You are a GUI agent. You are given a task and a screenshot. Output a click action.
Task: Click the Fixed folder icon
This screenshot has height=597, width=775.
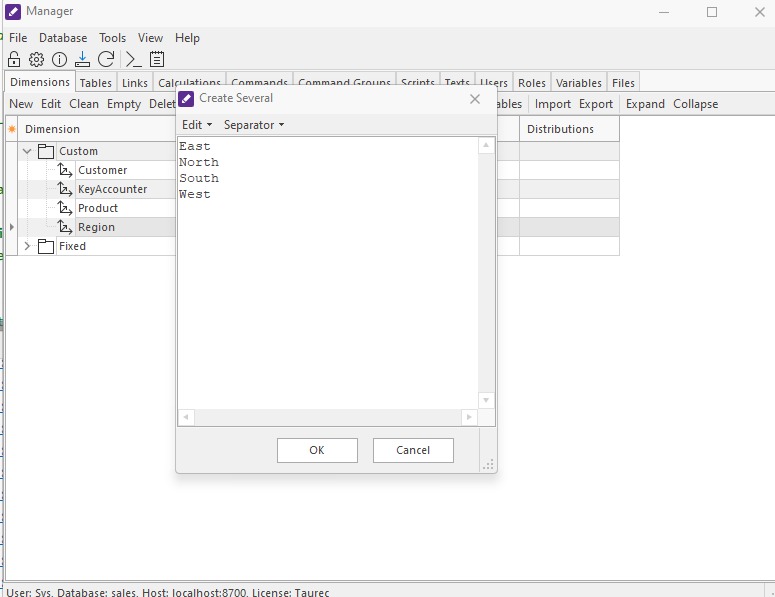click(x=46, y=246)
